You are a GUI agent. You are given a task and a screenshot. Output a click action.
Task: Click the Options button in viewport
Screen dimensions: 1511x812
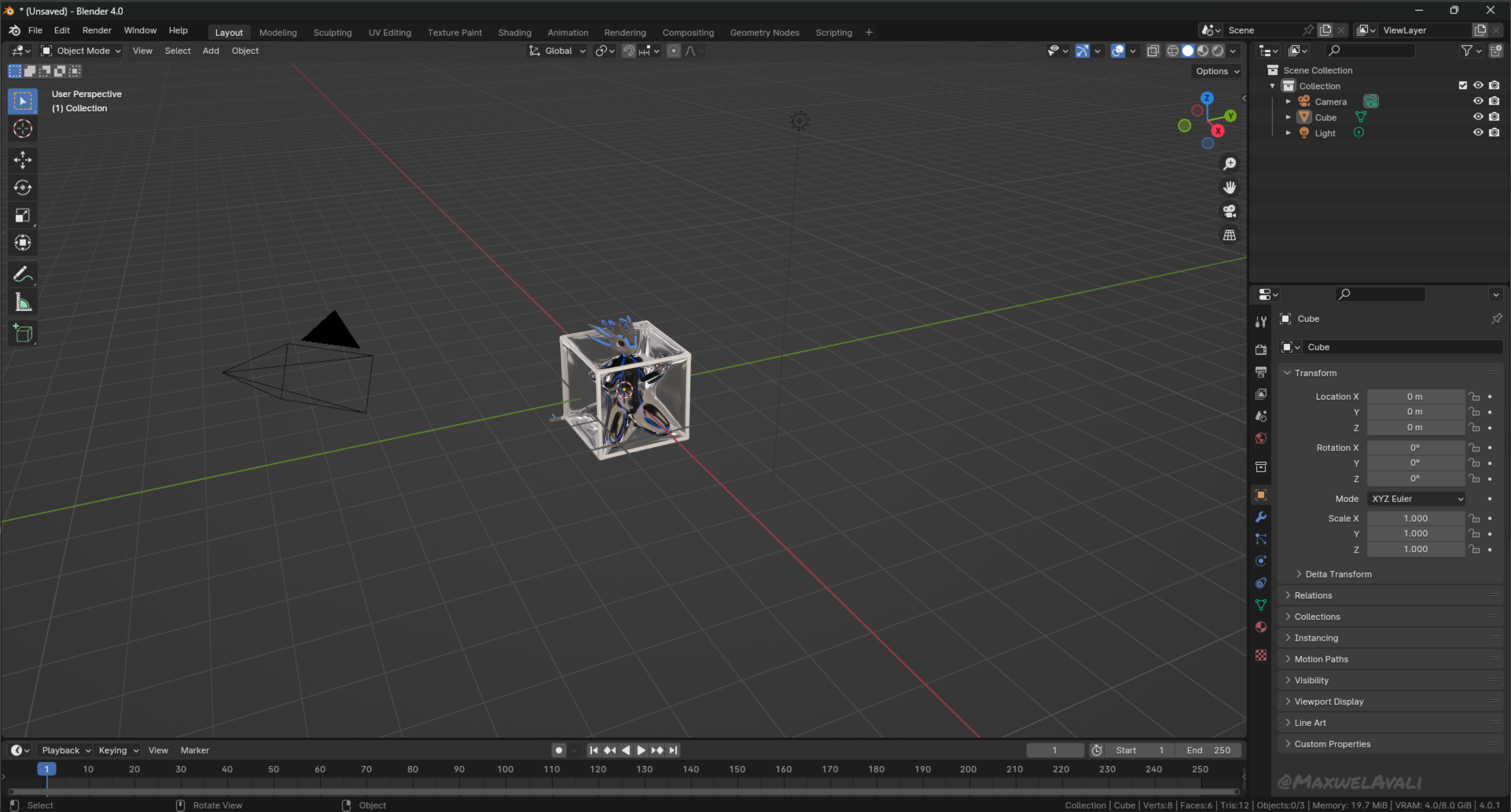pyautogui.click(x=1217, y=71)
